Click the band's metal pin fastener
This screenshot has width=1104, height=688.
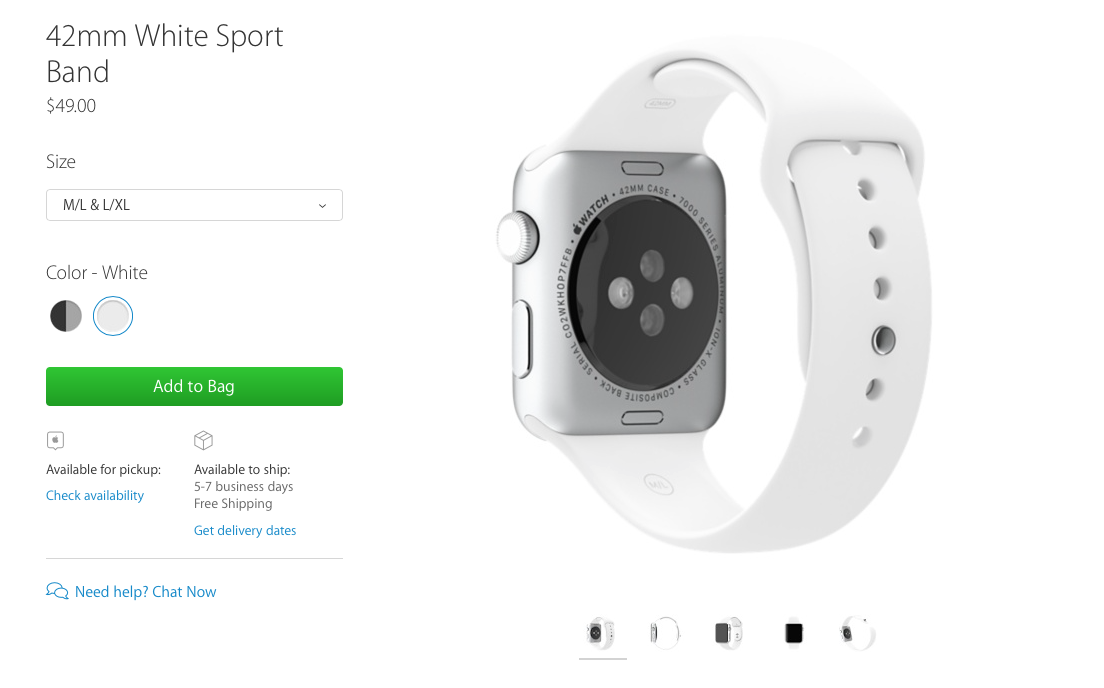pyautogui.click(x=883, y=340)
